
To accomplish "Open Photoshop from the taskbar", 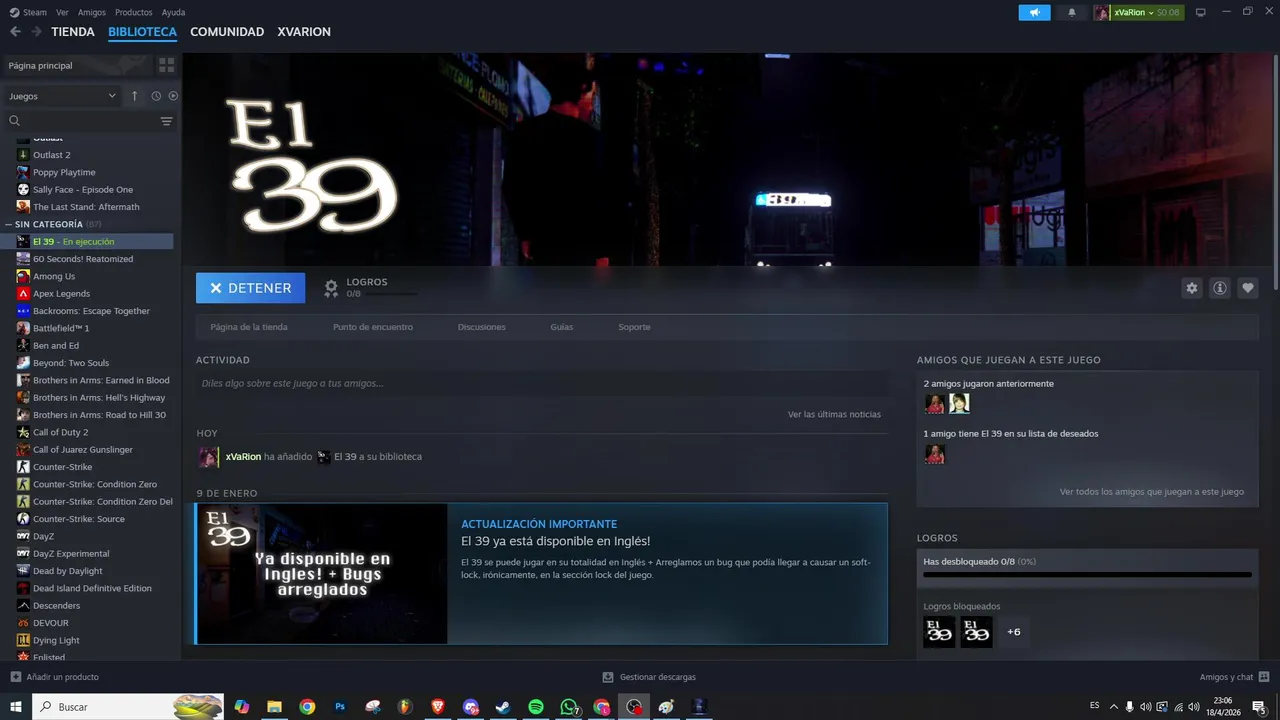I will click(340, 707).
